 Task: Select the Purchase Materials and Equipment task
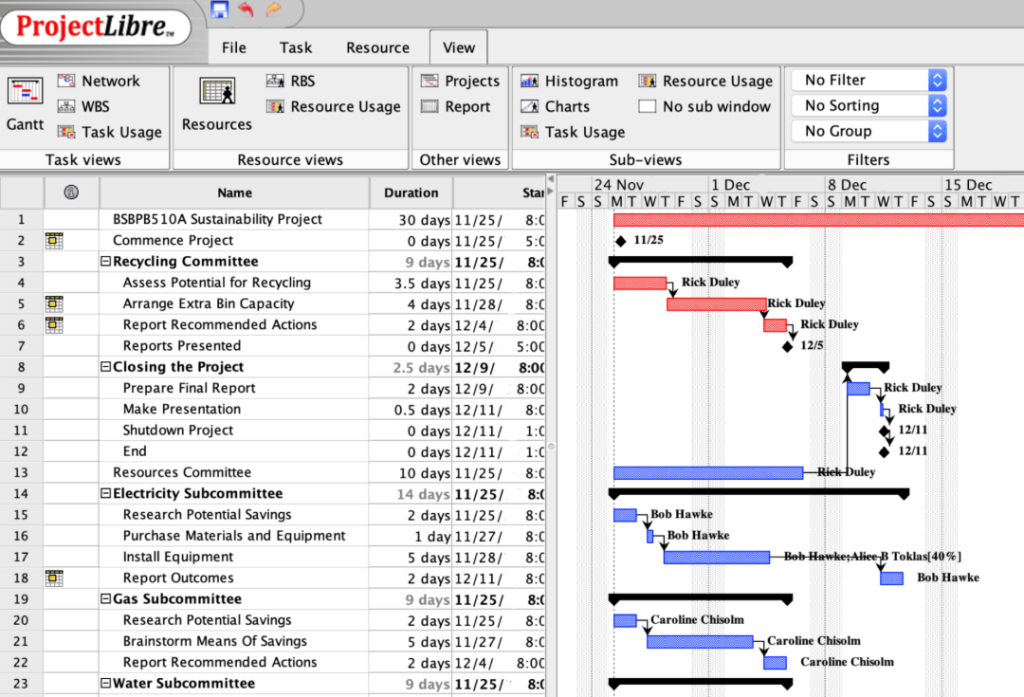tap(234, 536)
